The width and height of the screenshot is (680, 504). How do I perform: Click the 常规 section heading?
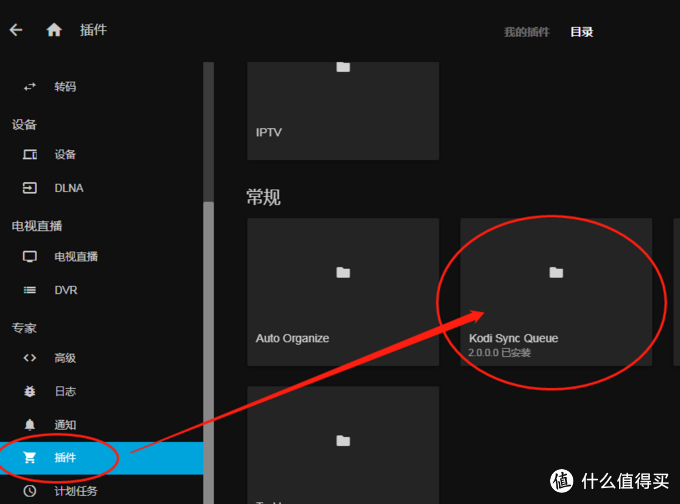[263, 197]
